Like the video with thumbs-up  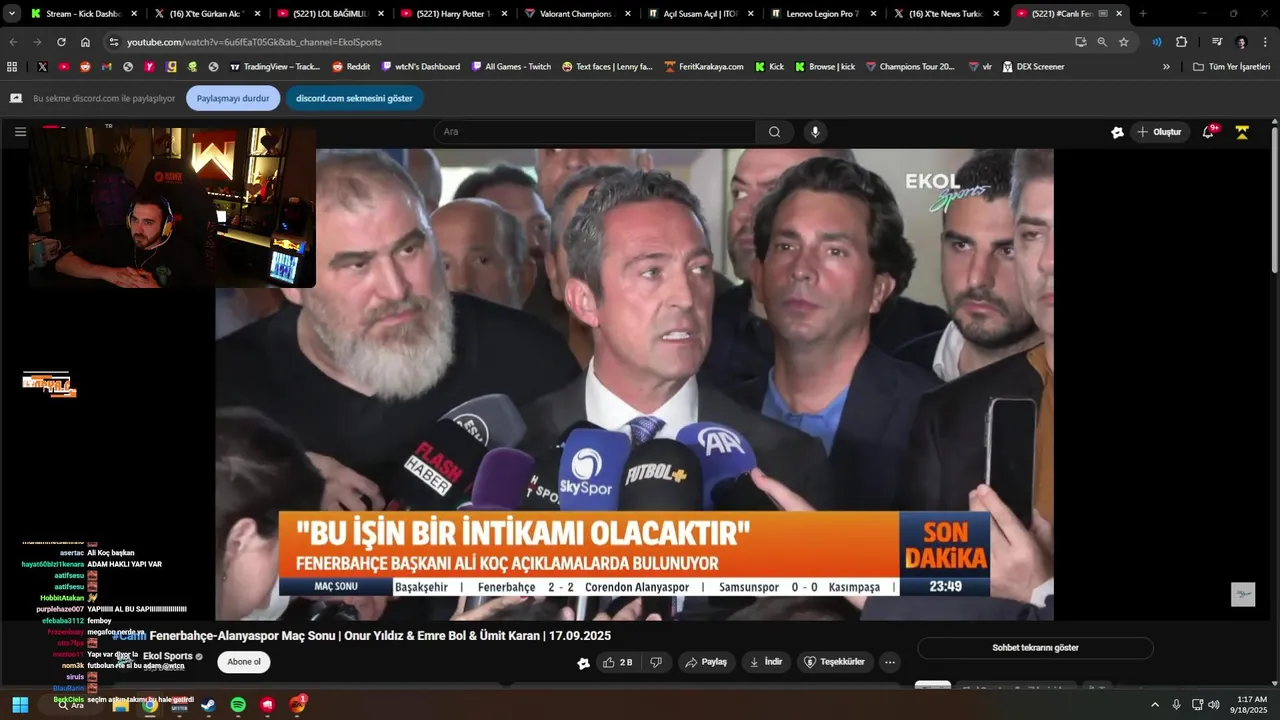click(617, 662)
